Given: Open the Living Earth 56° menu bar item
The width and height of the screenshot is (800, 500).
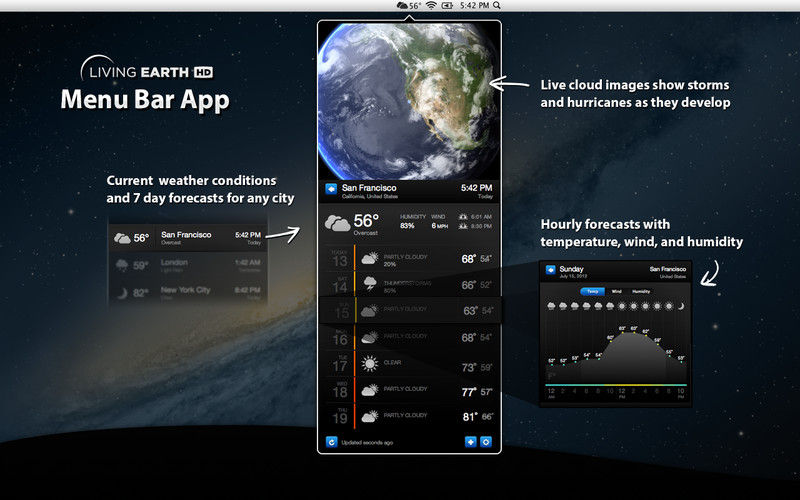Looking at the screenshot, I should tap(409, 6).
